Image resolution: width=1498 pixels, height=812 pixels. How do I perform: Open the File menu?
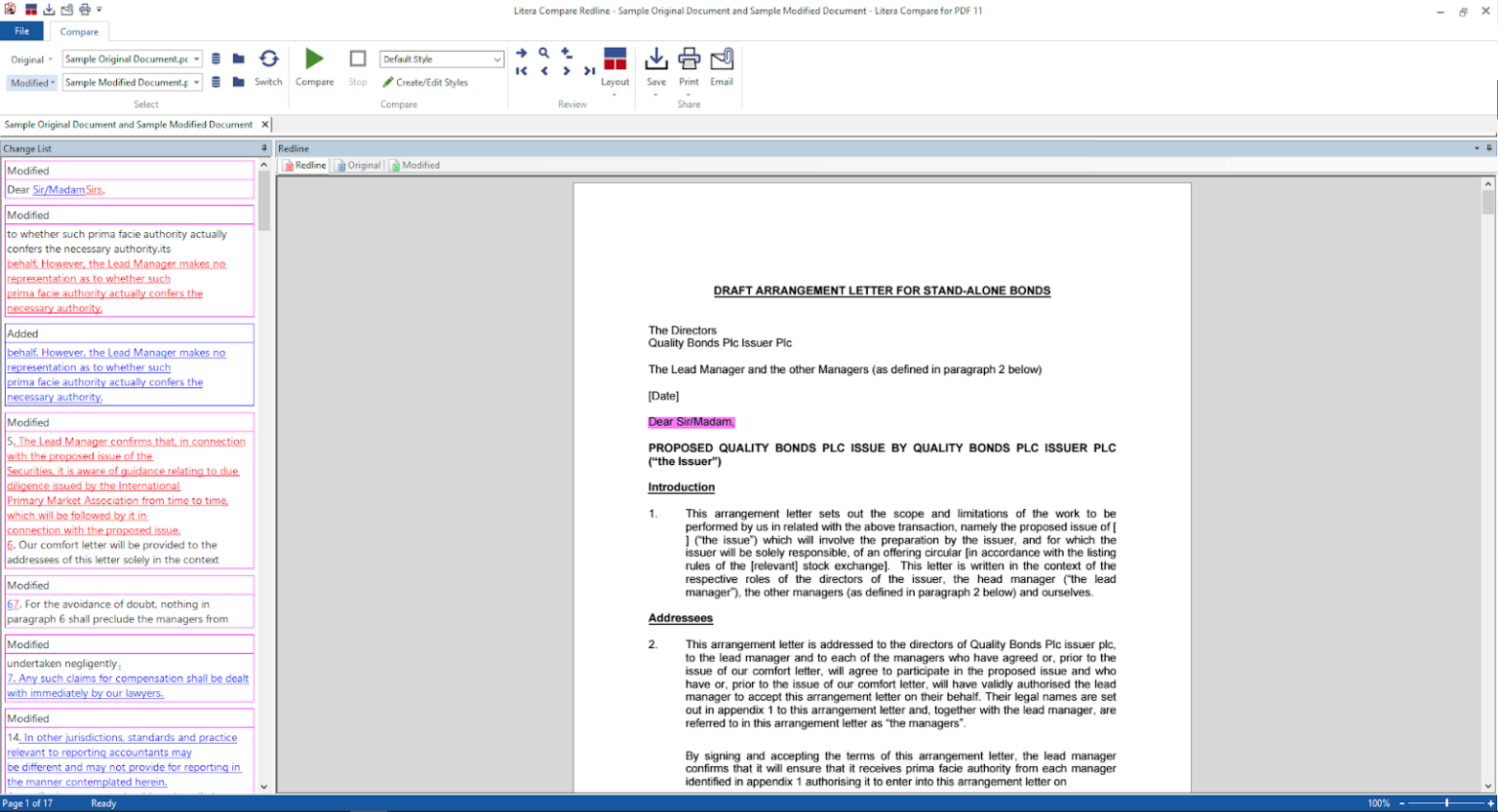[21, 31]
